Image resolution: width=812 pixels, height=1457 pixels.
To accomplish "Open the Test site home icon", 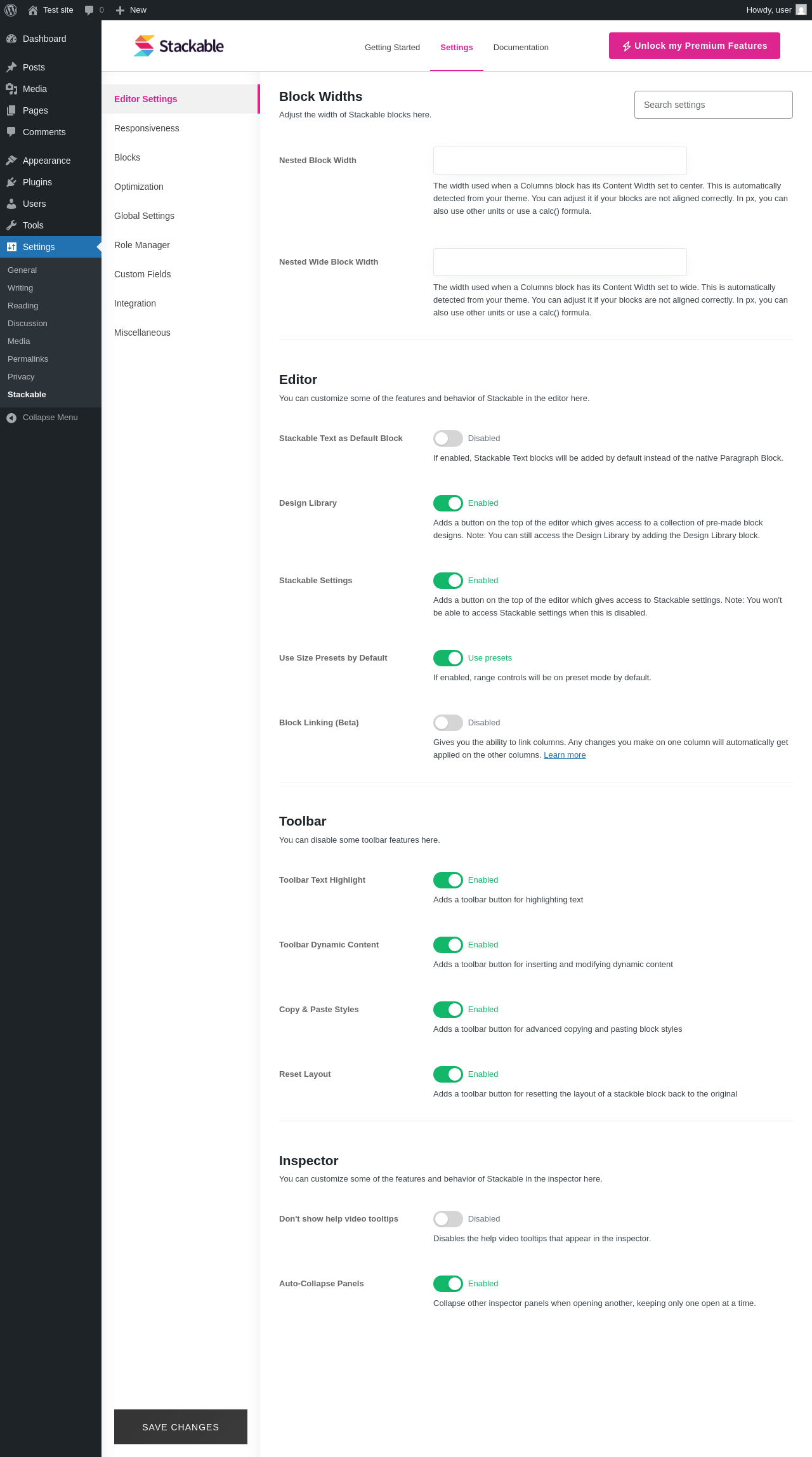I will pos(33,10).
